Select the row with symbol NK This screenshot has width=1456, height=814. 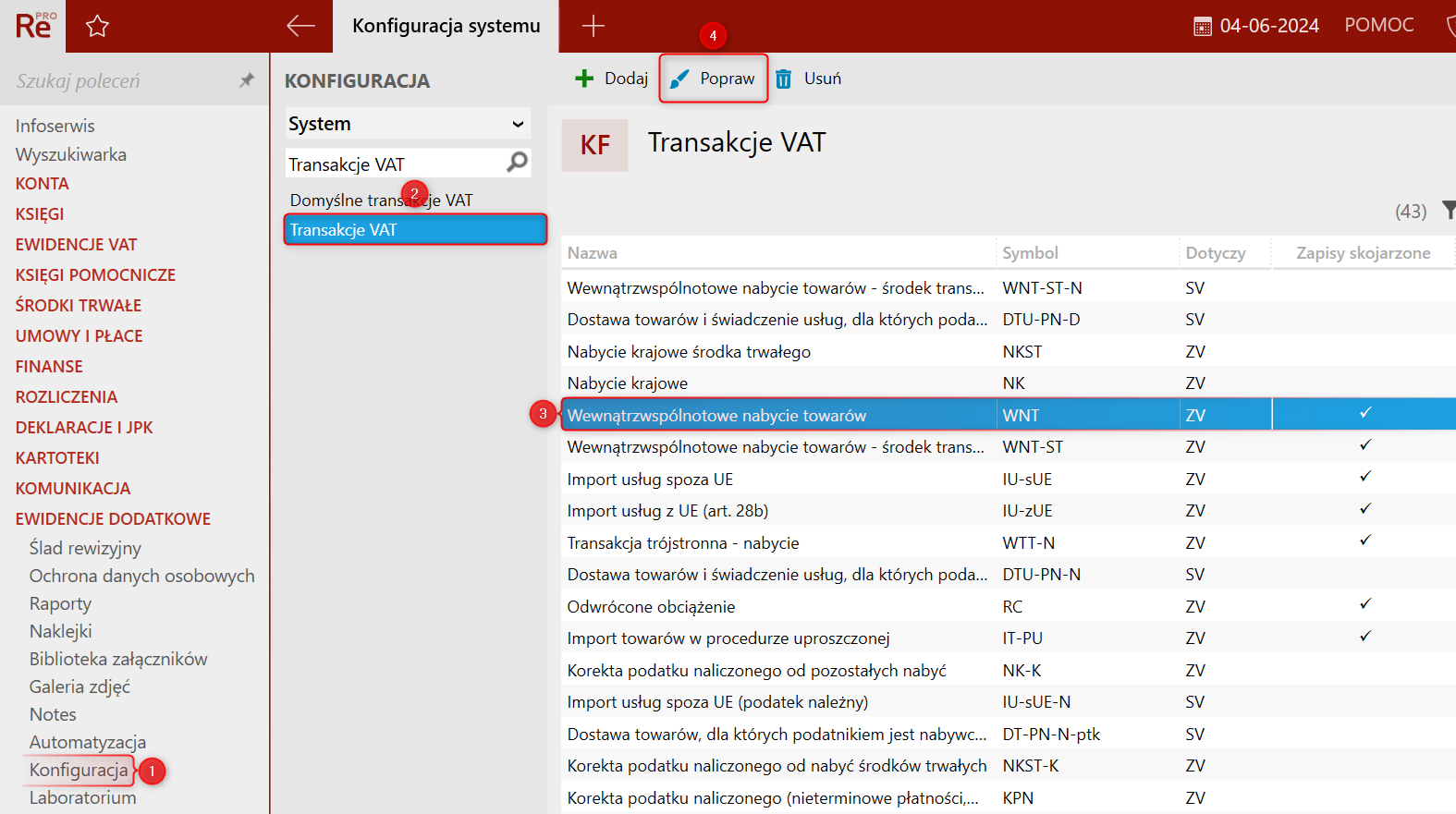coord(1009,383)
